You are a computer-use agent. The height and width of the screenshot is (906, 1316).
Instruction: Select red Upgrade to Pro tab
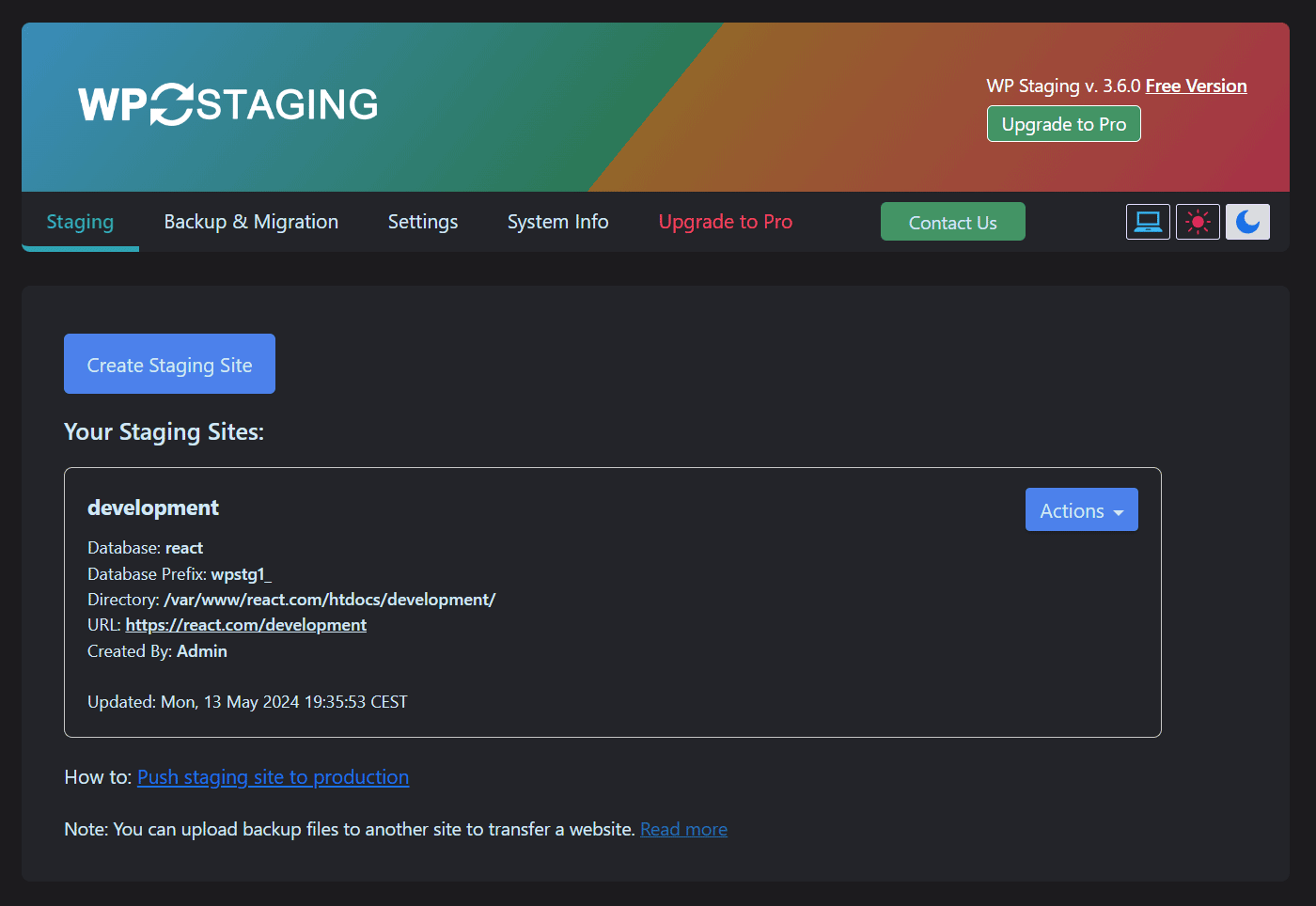point(726,222)
